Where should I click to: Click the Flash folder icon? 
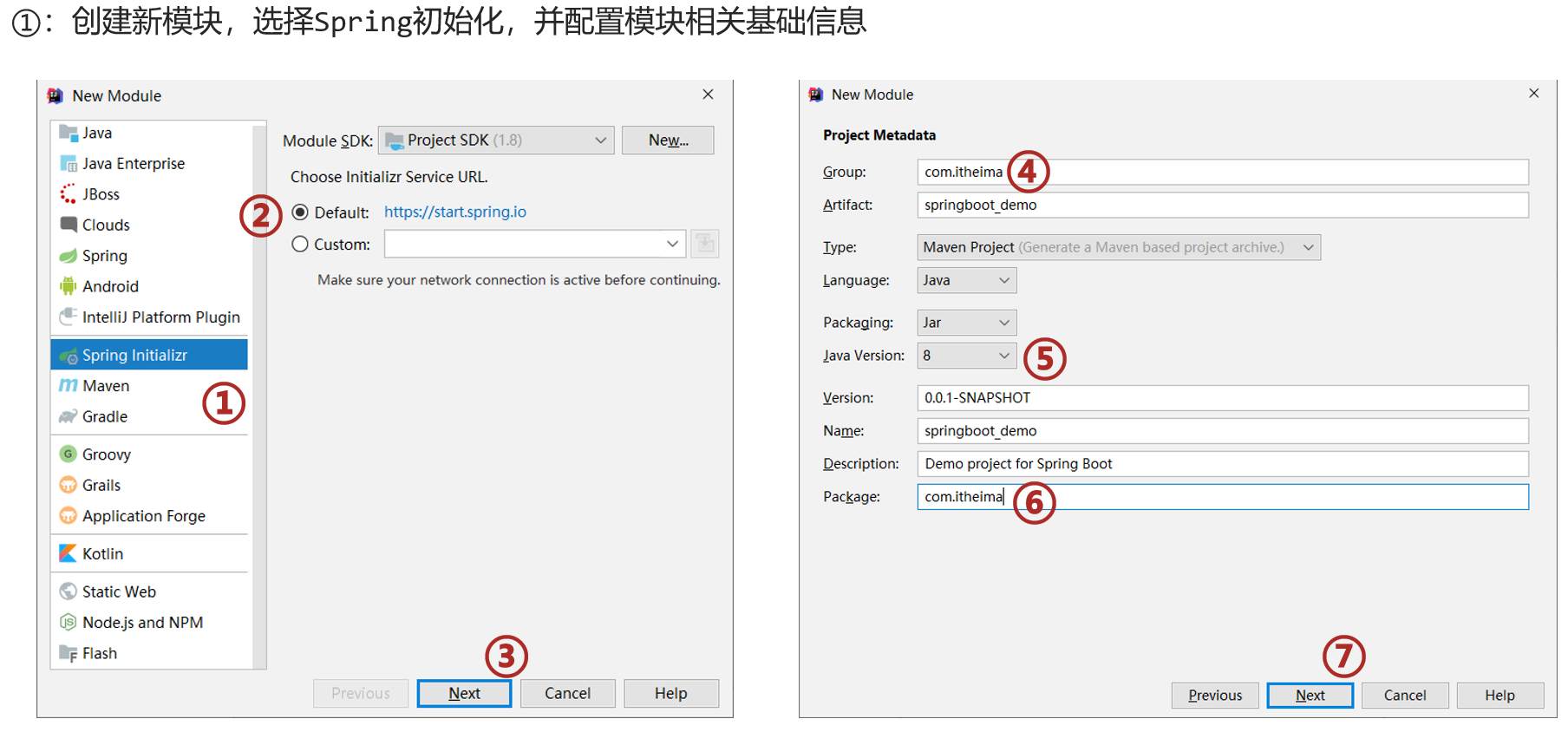pos(68,653)
